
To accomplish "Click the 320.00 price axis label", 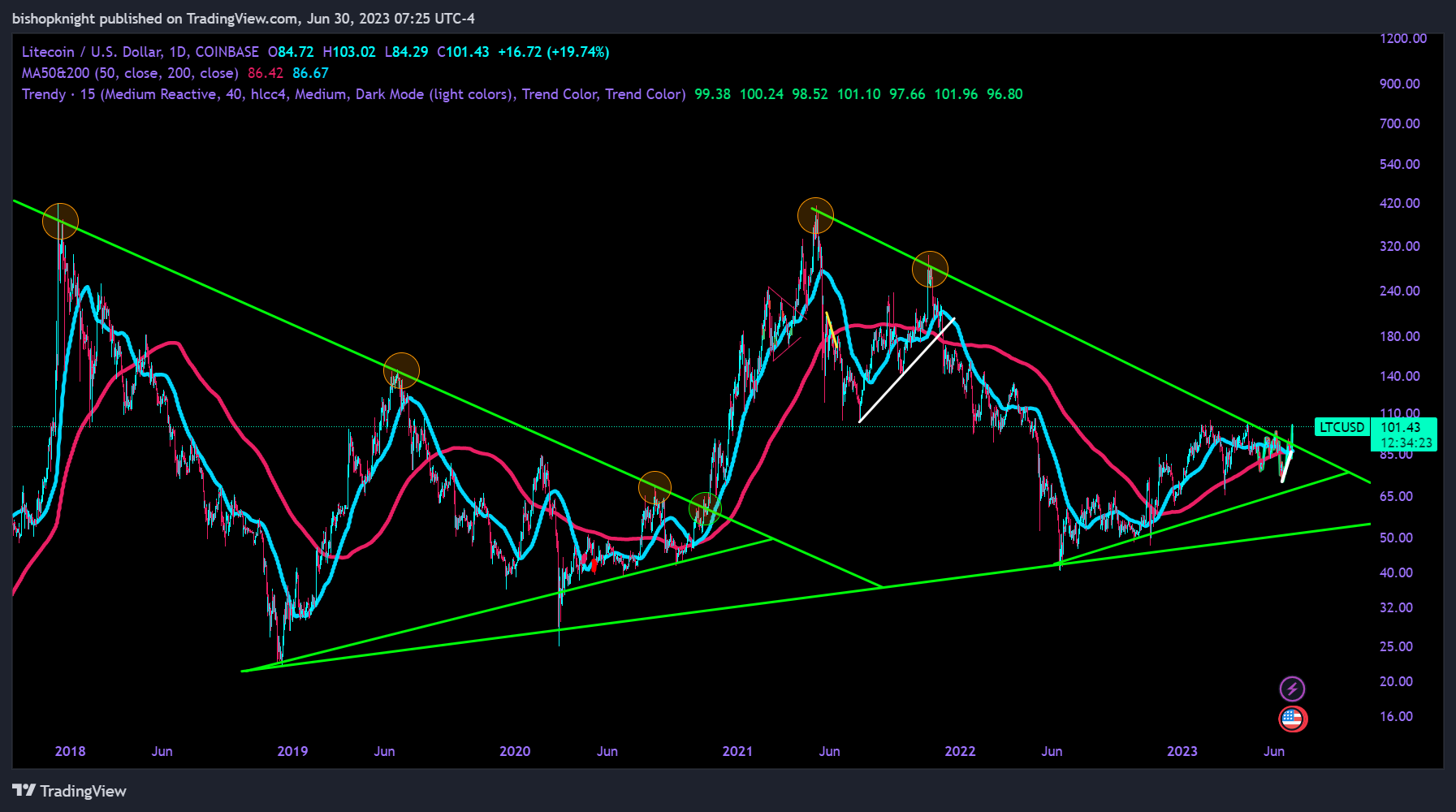I will (x=1400, y=246).
